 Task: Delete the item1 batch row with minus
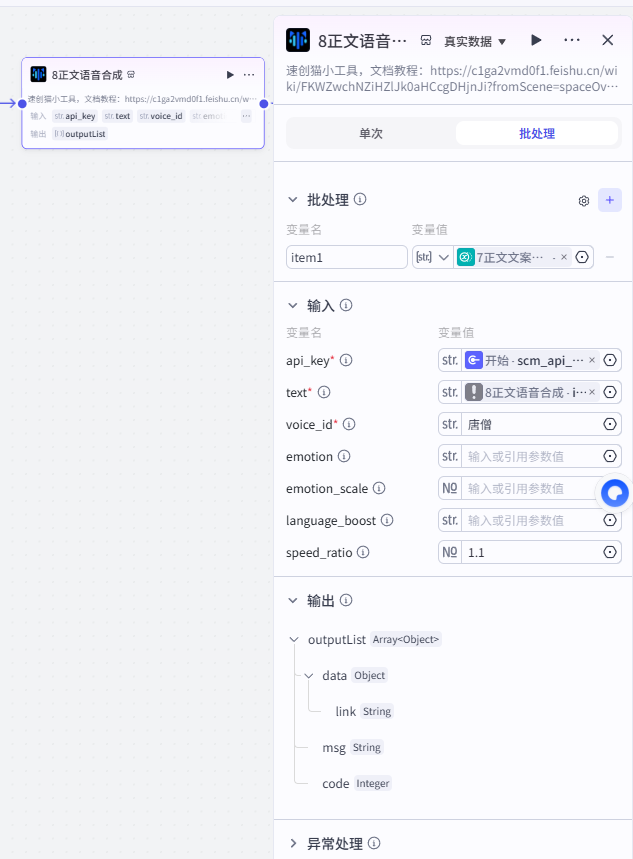coord(609,257)
